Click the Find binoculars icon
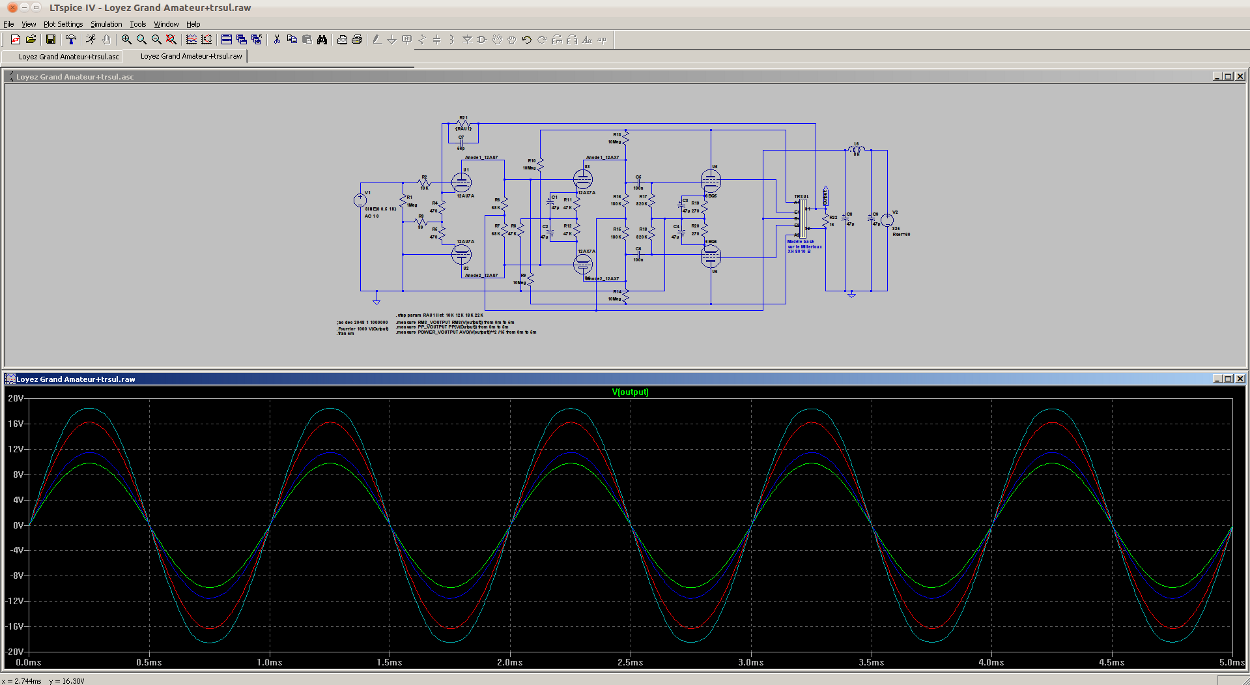 pos(322,39)
